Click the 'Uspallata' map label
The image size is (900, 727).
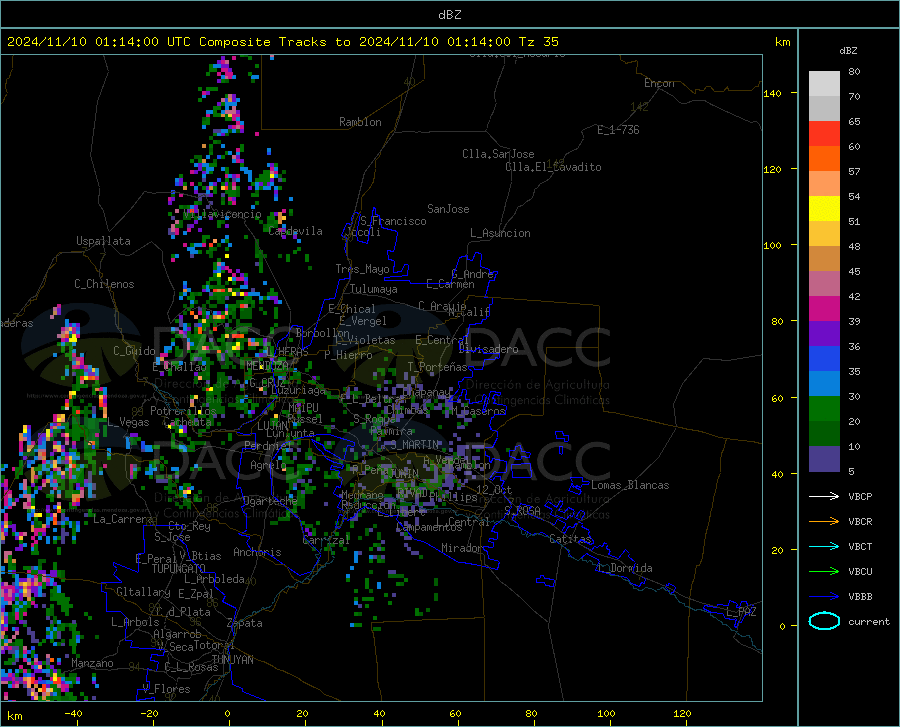point(103,241)
